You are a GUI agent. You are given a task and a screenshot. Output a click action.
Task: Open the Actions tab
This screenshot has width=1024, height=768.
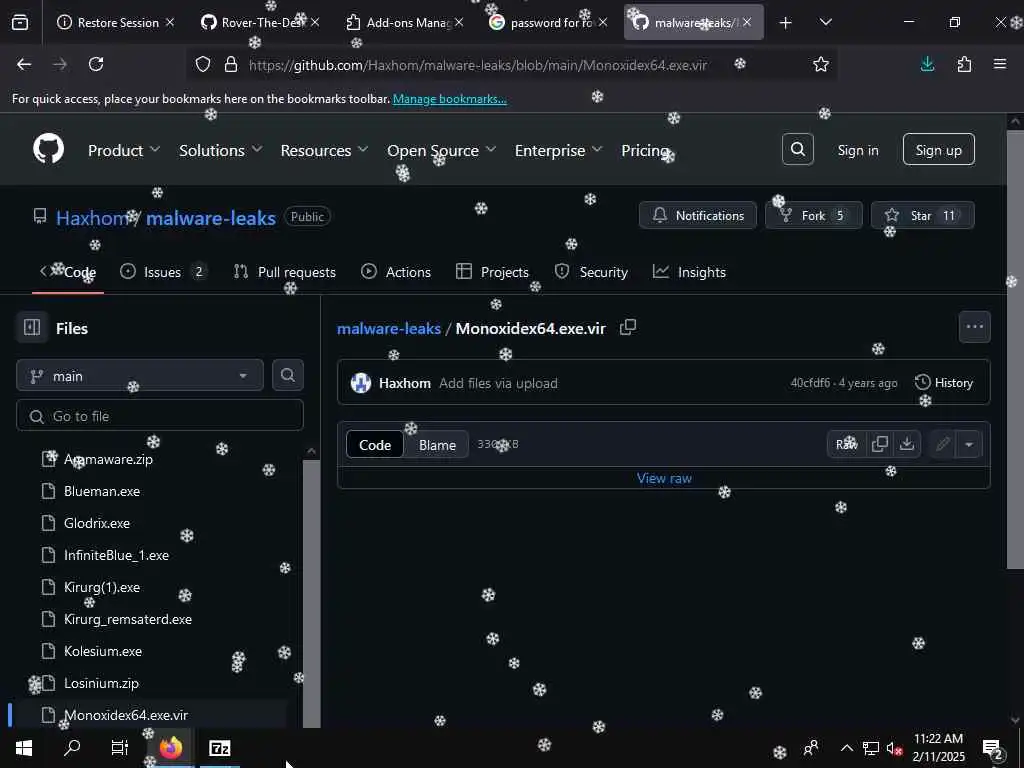396,272
